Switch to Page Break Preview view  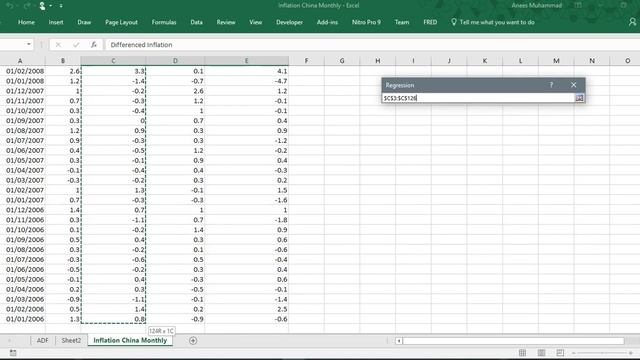(x=560, y=353)
